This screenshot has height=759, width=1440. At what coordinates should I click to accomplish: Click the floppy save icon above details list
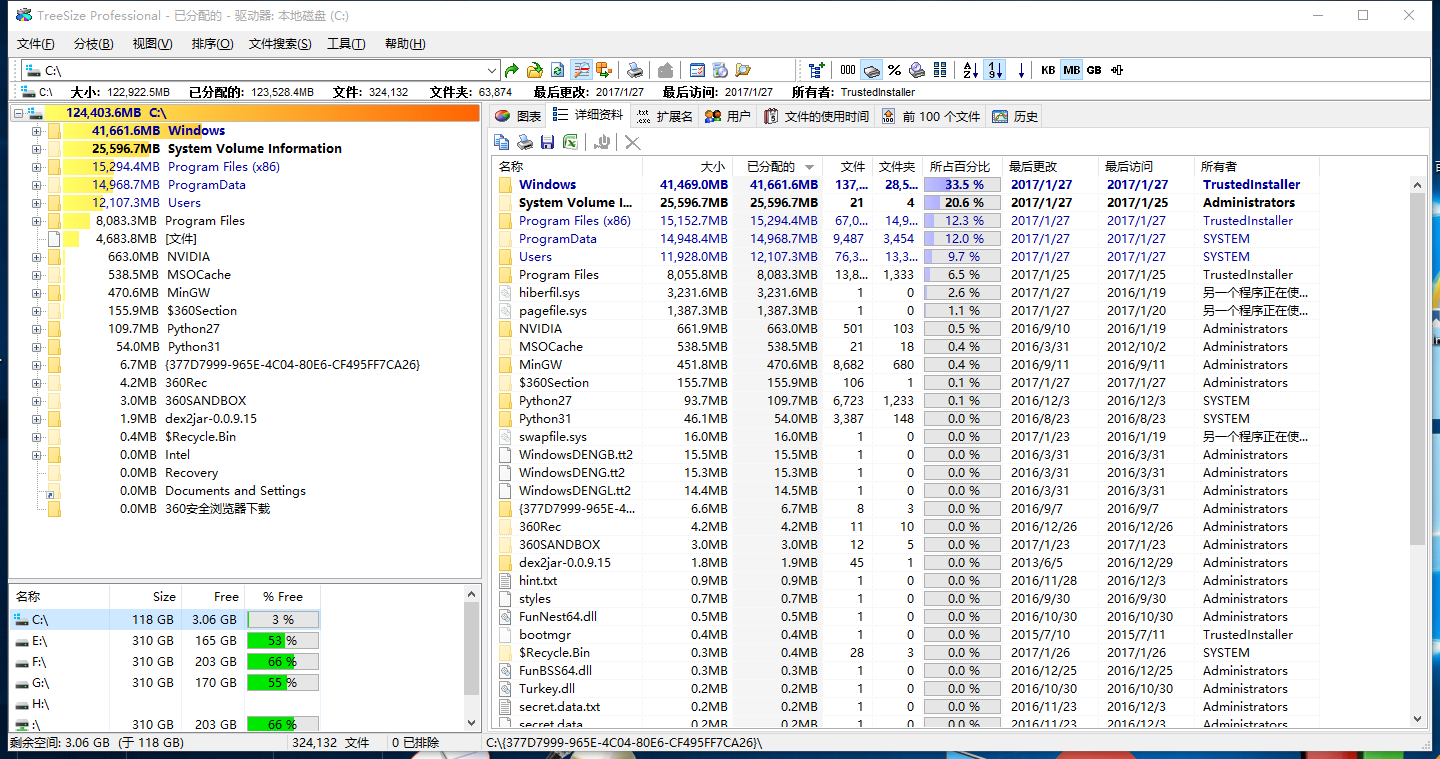click(547, 143)
